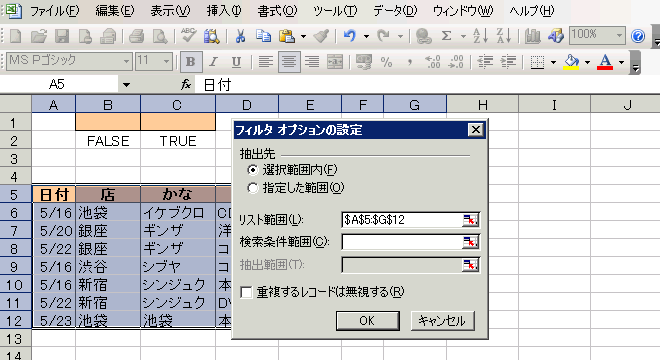Collapse dialog via リスト範囲 range selector button
Viewport: 660px width, 360px height.
click(470, 220)
